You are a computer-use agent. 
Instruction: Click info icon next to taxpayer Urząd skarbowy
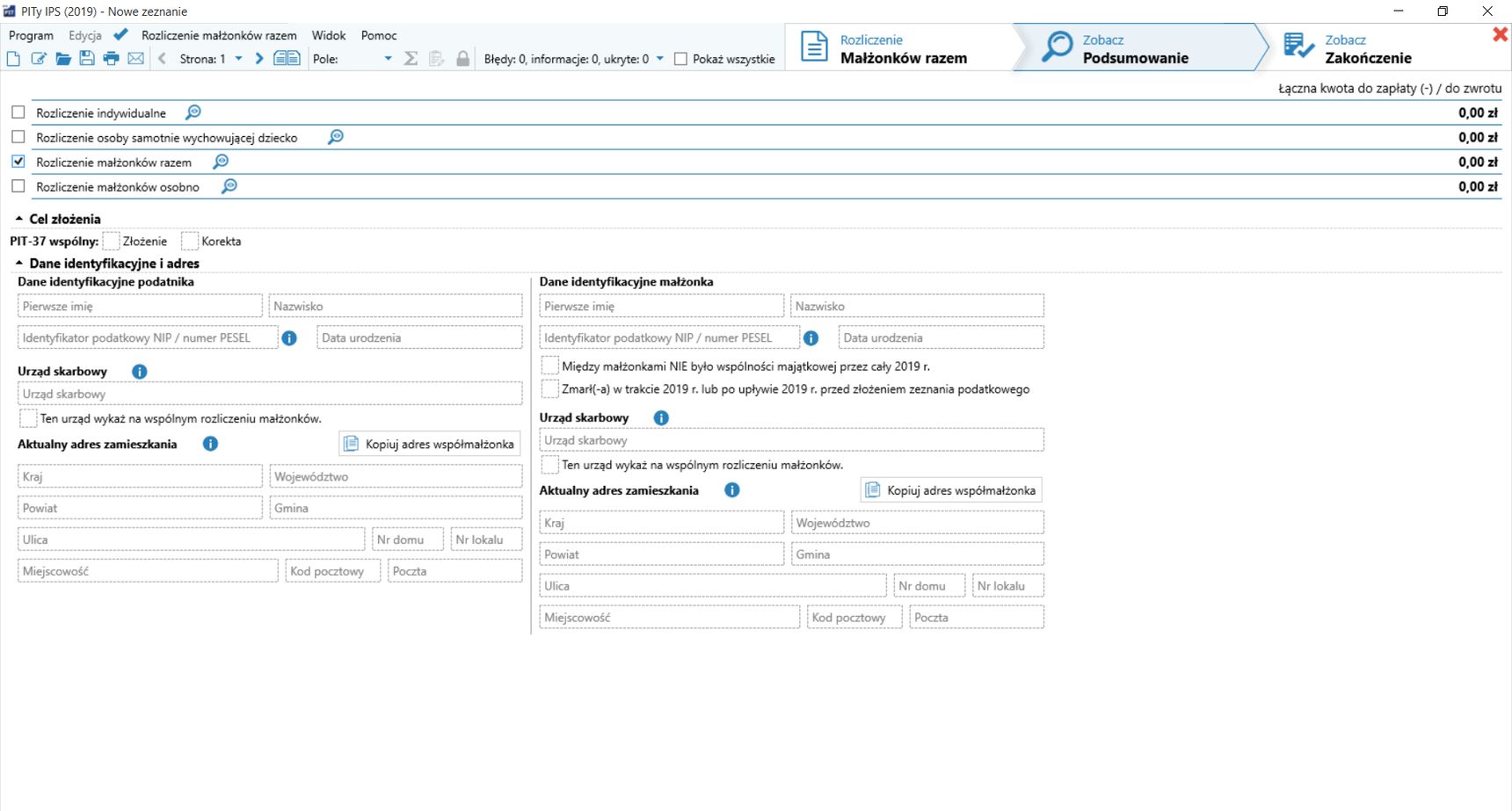[x=139, y=372]
